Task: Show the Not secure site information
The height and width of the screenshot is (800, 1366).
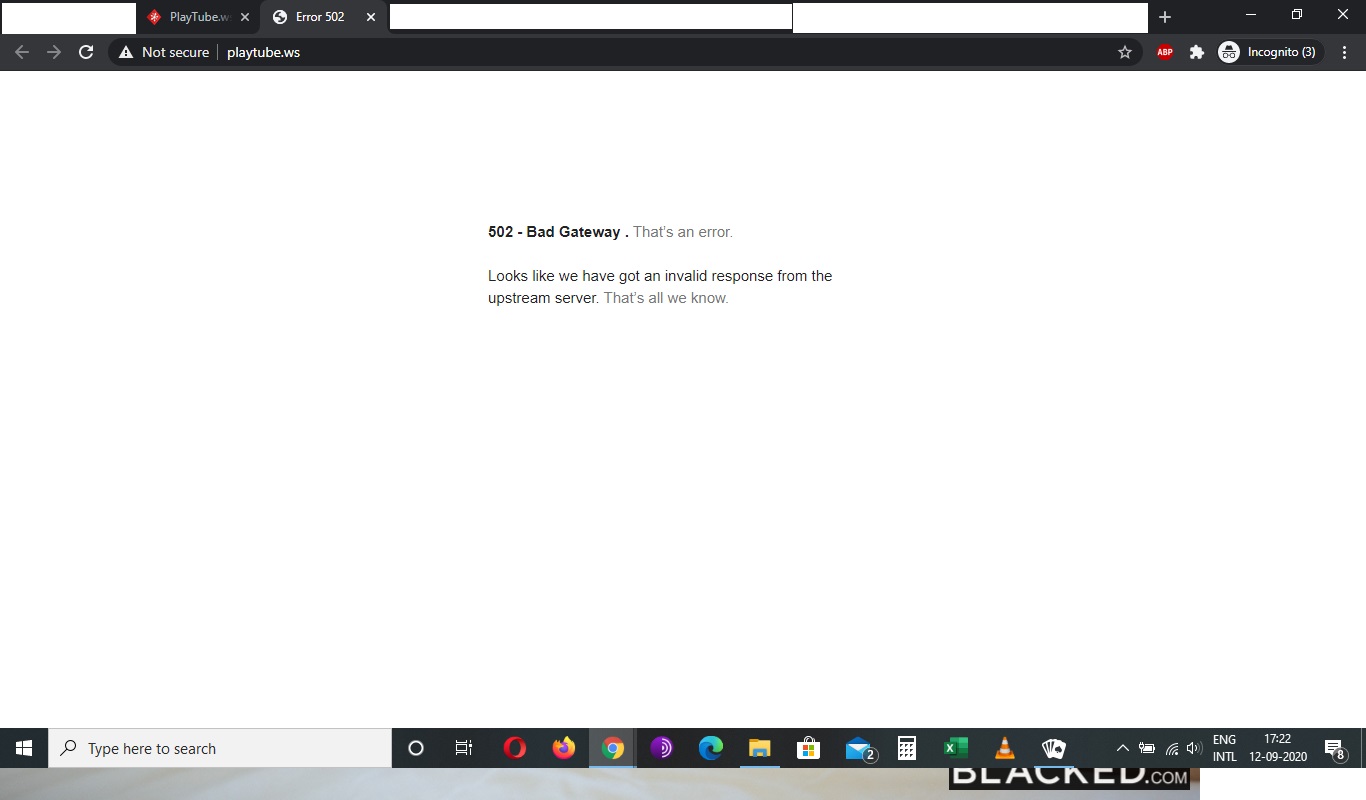Action: 164,52
